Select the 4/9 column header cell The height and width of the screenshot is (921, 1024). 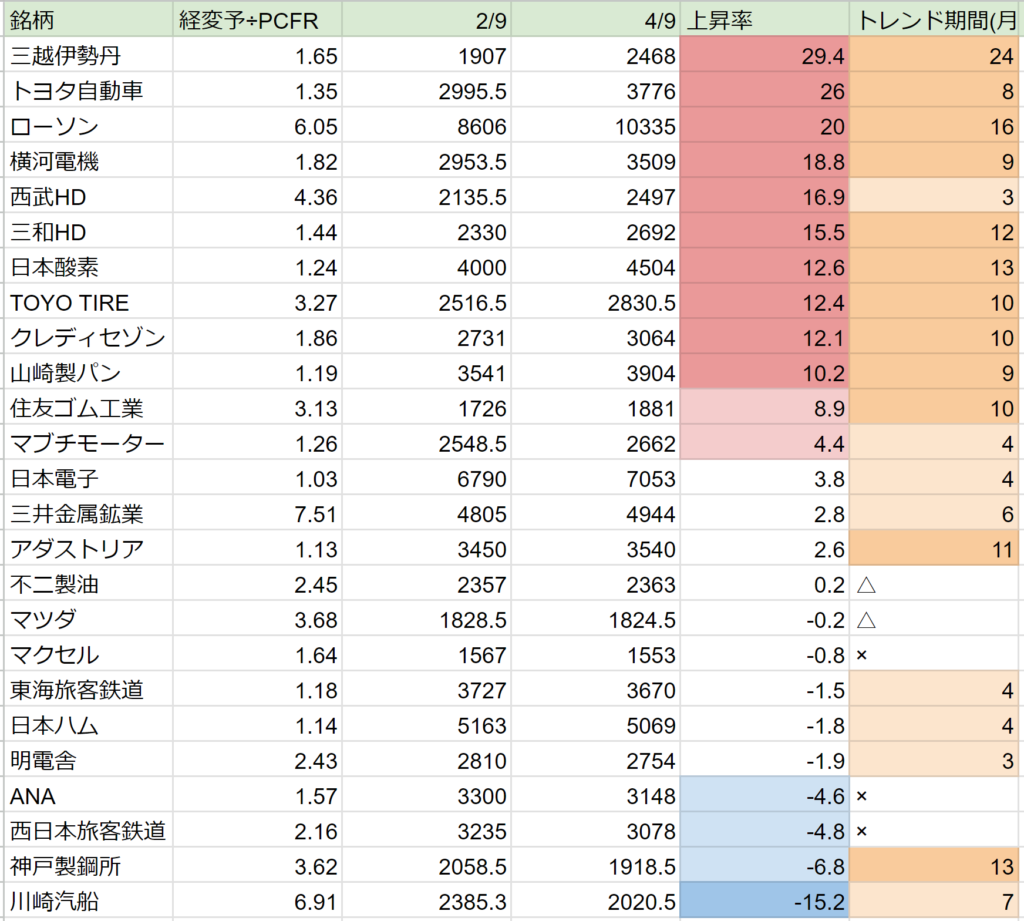click(x=596, y=20)
